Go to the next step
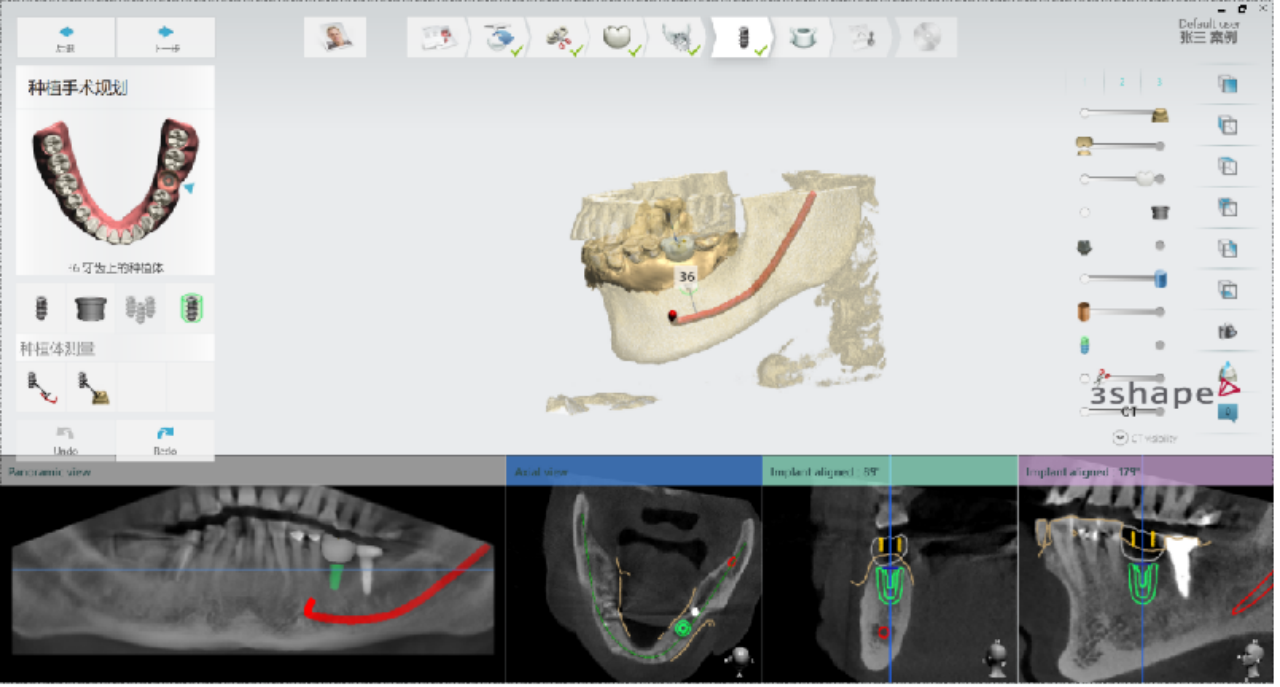The image size is (1280, 687). click(165, 38)
